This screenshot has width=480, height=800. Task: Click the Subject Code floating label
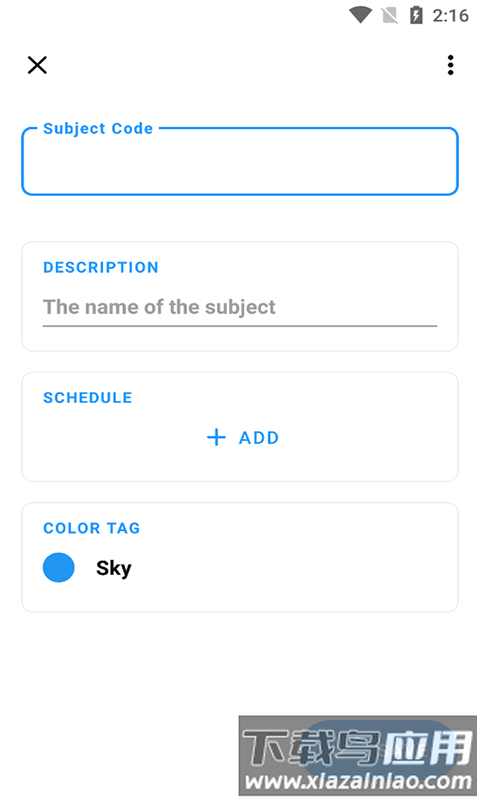[x=98, y=128]
